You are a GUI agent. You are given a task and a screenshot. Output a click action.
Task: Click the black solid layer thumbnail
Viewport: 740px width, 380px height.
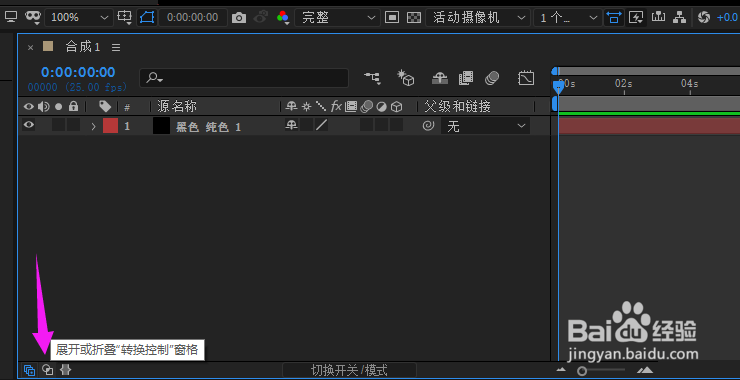coord(161,126)
